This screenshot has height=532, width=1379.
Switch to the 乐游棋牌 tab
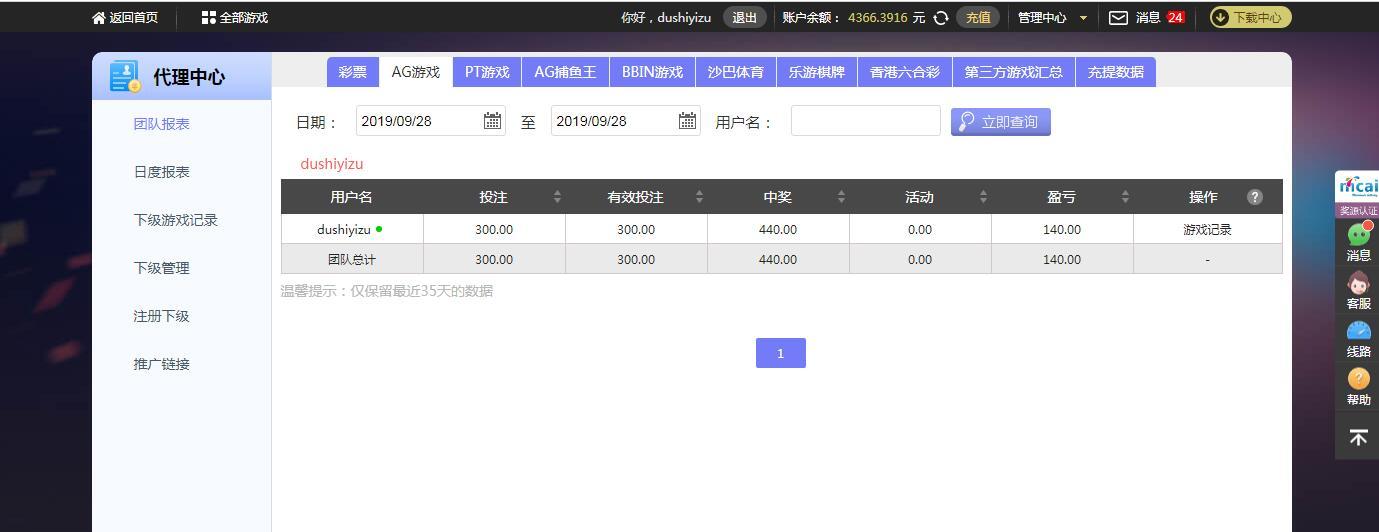[817, 72]
